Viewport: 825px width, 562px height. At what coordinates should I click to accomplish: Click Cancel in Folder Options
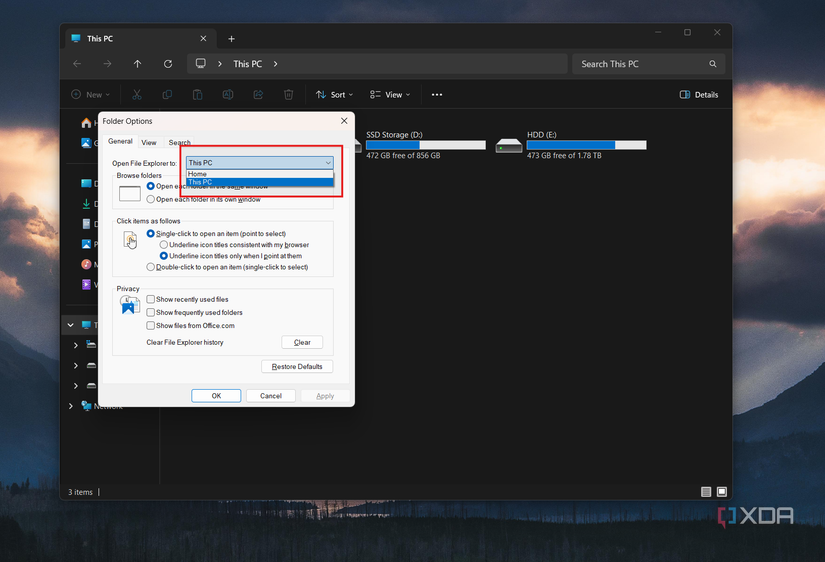pyautogui.click(x=271, y=396)
